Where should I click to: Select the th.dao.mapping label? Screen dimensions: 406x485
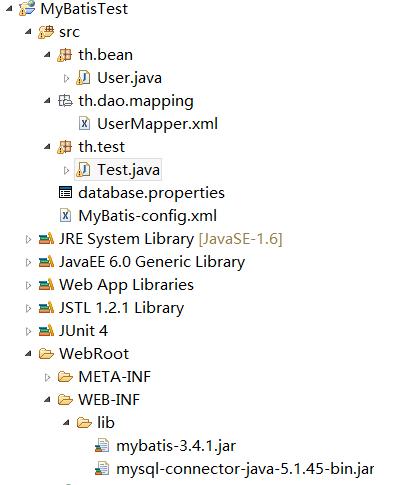click(136, 101)
